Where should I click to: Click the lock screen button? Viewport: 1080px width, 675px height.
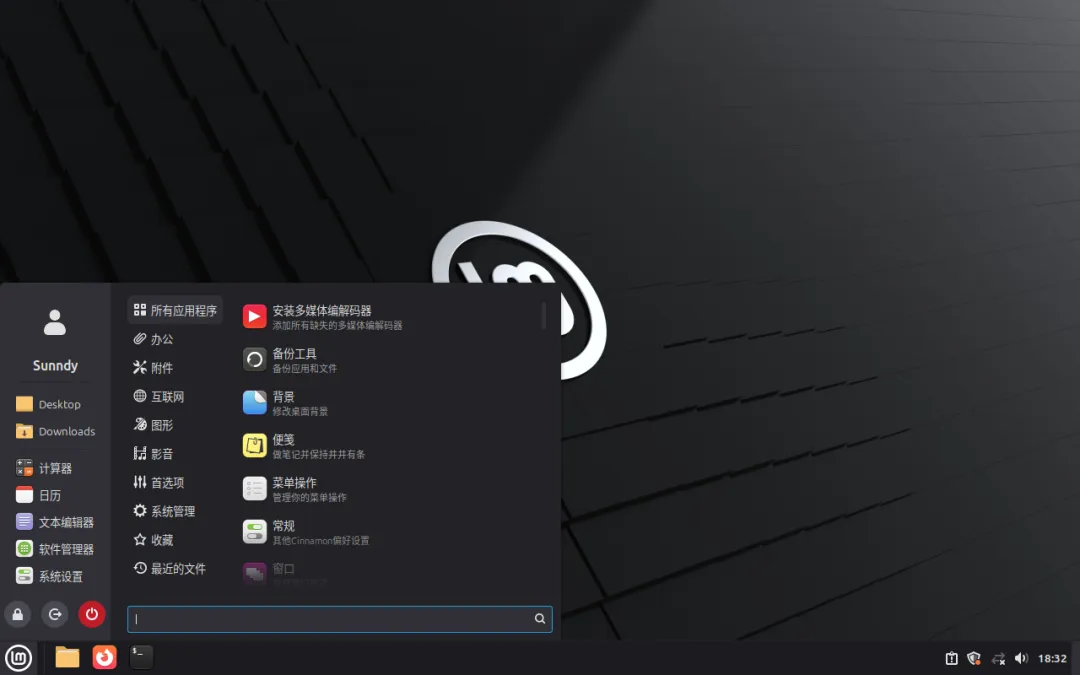click(18, 614)
